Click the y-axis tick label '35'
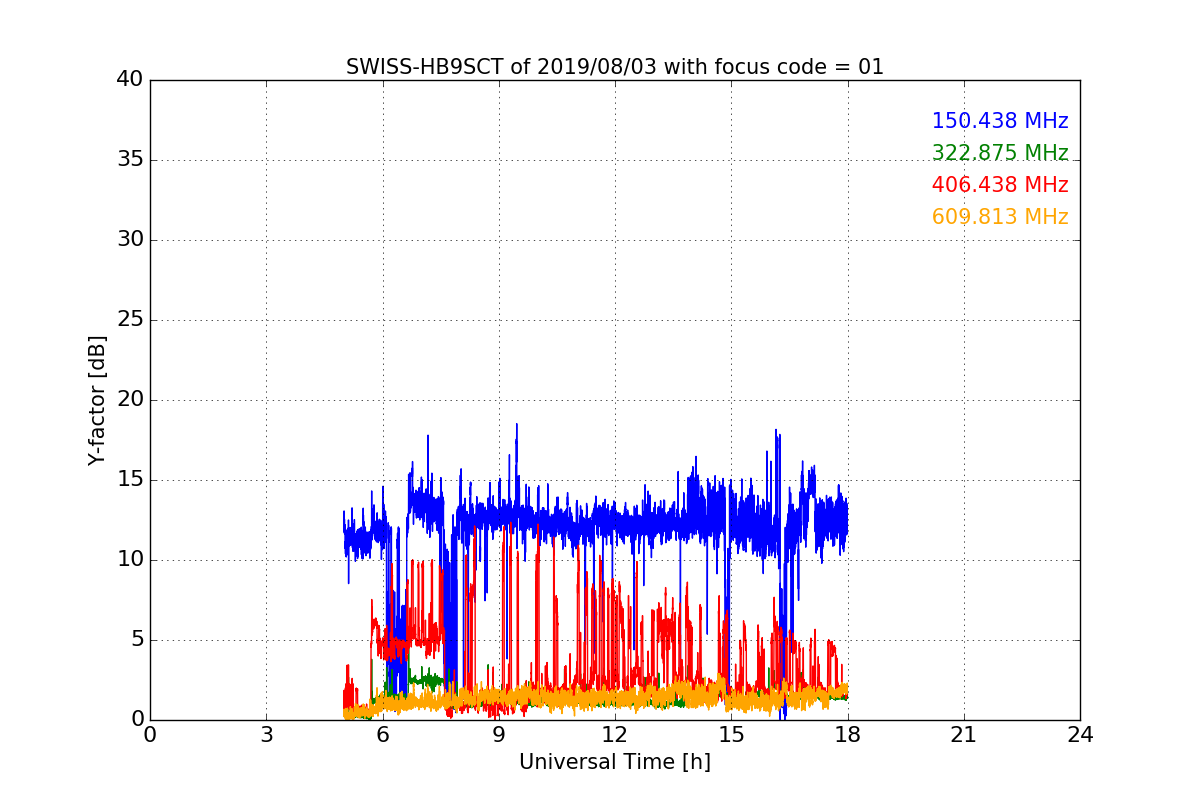This screenshot has height=800, width=1200. [129, 160]
